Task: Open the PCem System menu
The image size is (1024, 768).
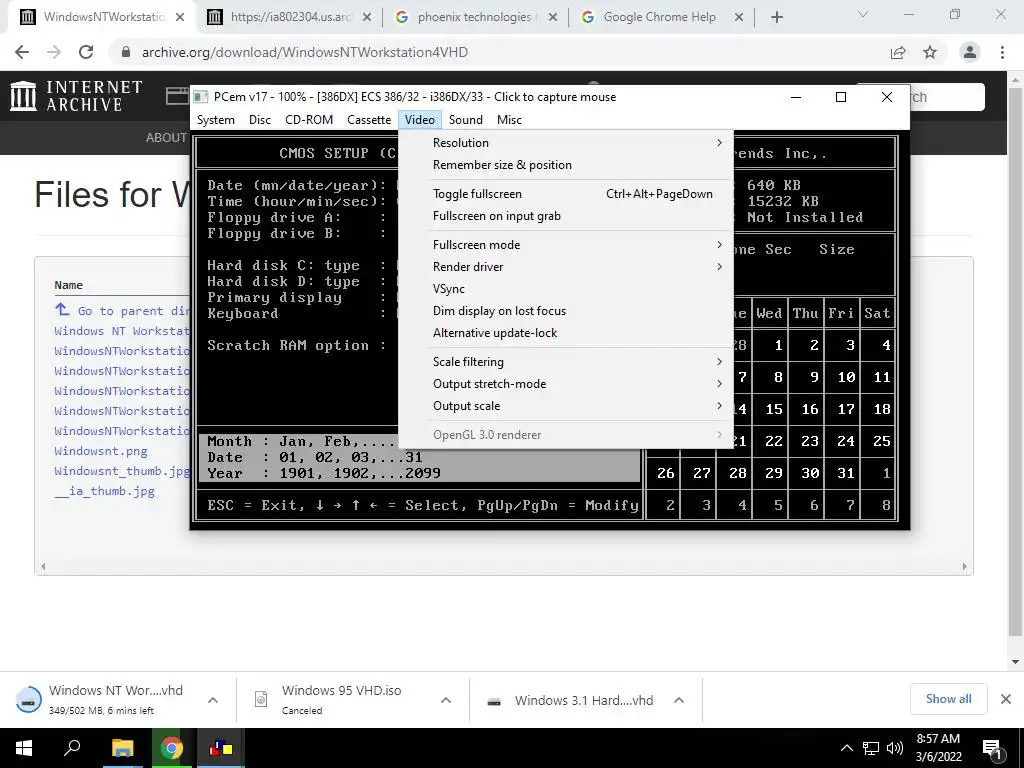Action: 216,120
